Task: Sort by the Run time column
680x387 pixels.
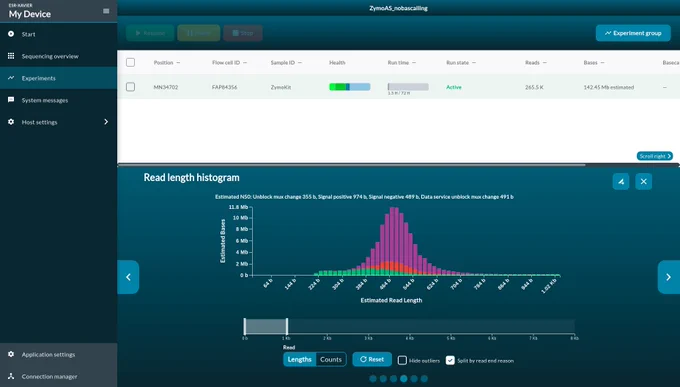Action: (x=402, y=62)
